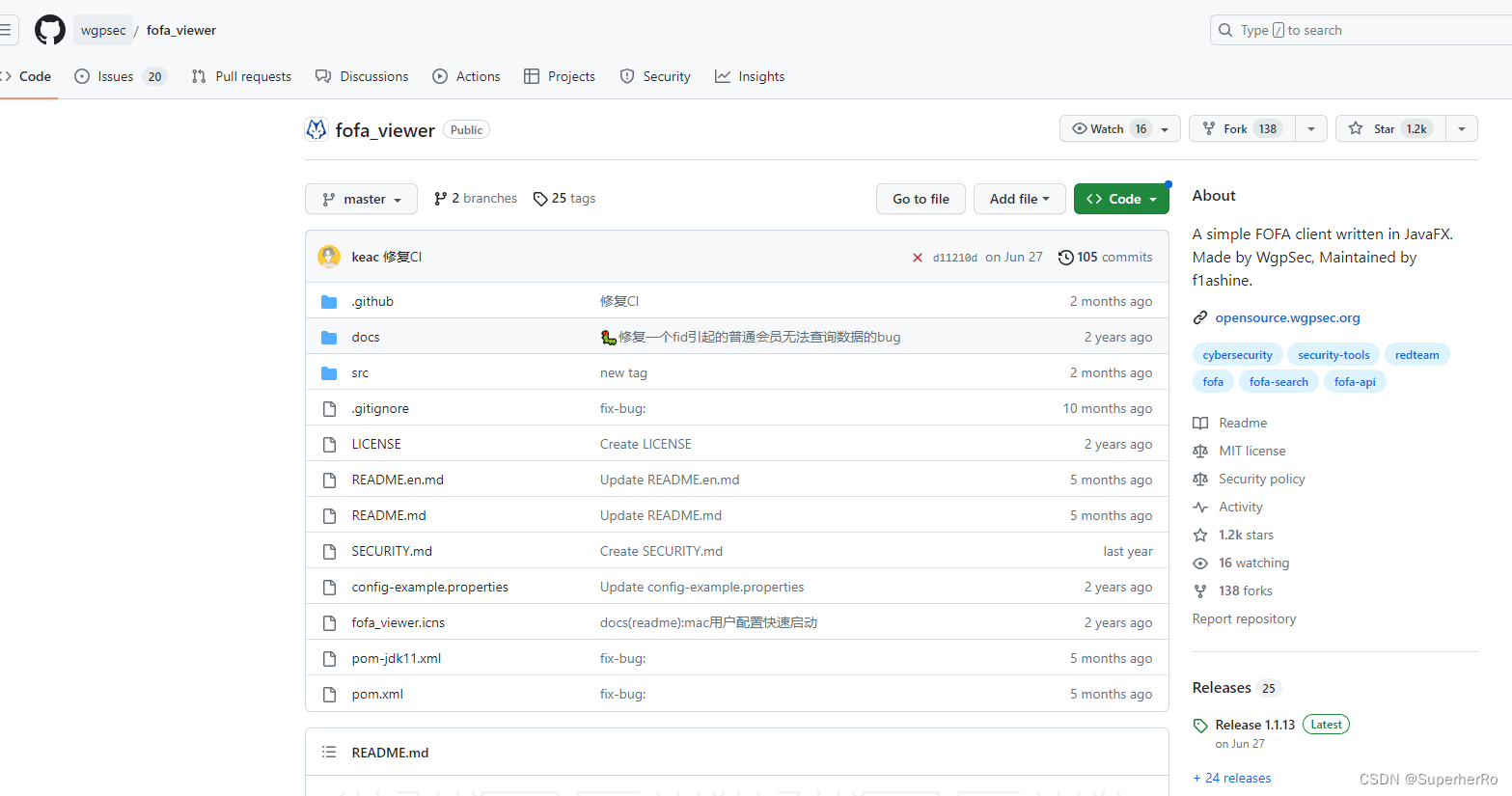
Task: Focus the Type / to search field
Action: pos(1361,30)
